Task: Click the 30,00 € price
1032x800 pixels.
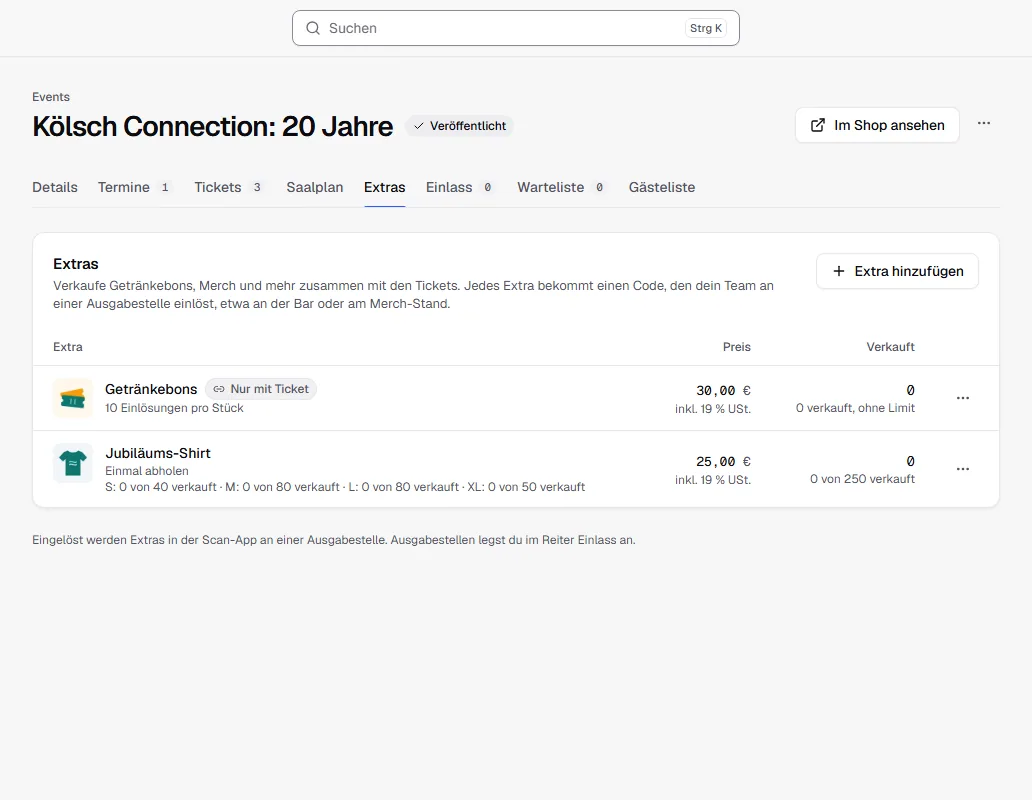Action: [x=723, y=391]
